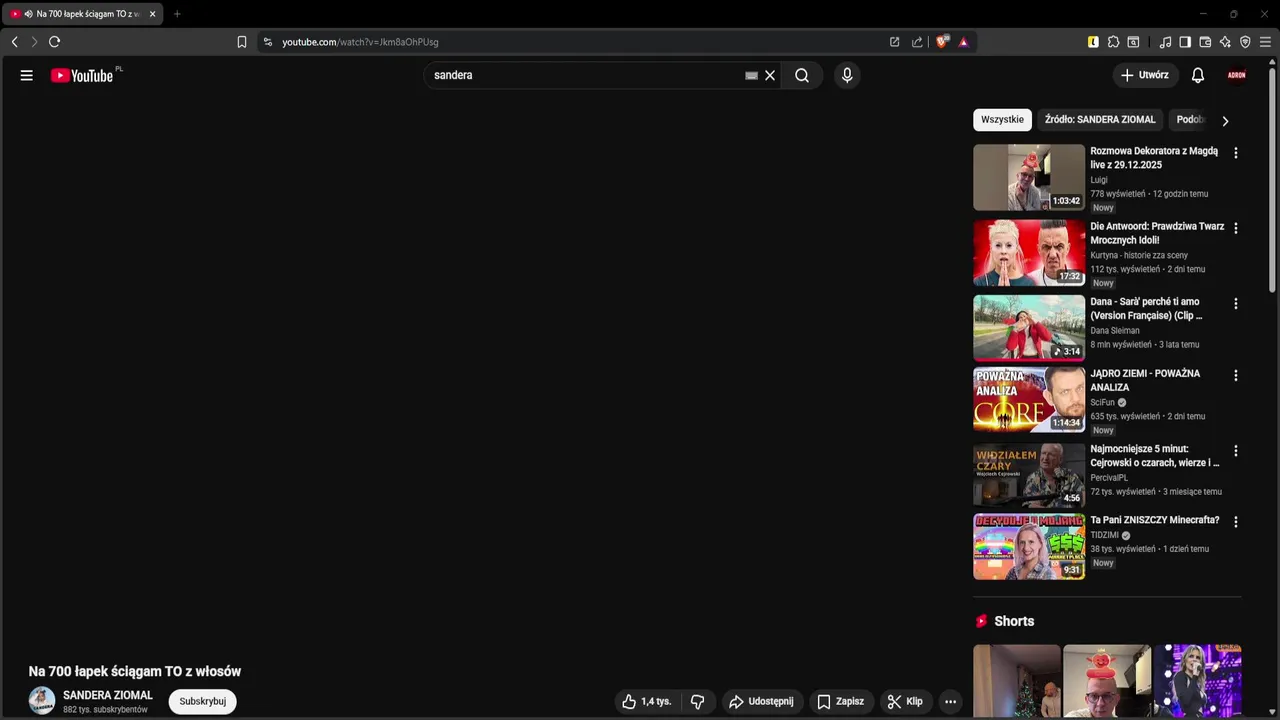Open more actions (three dots) under the video
The width and height of the screenshot is (1280, 720).
951,701
